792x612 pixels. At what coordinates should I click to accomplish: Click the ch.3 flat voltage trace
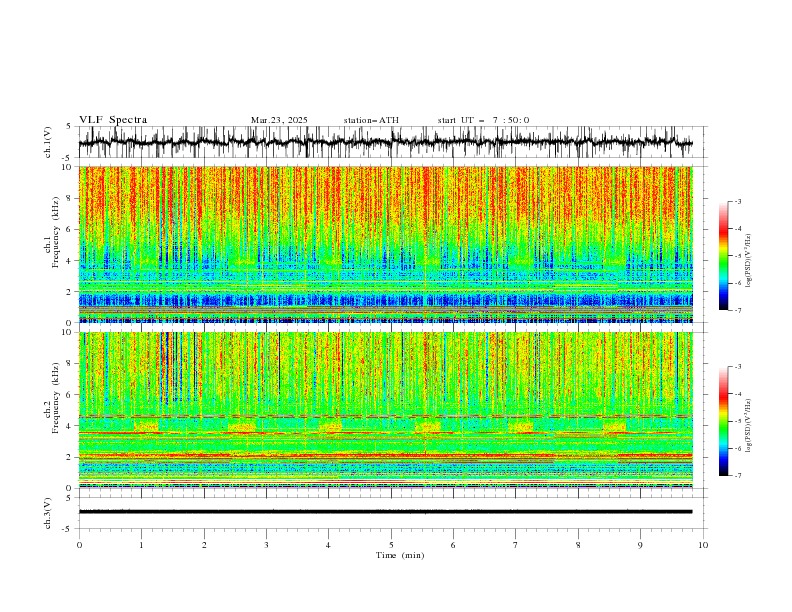(385, 512)
